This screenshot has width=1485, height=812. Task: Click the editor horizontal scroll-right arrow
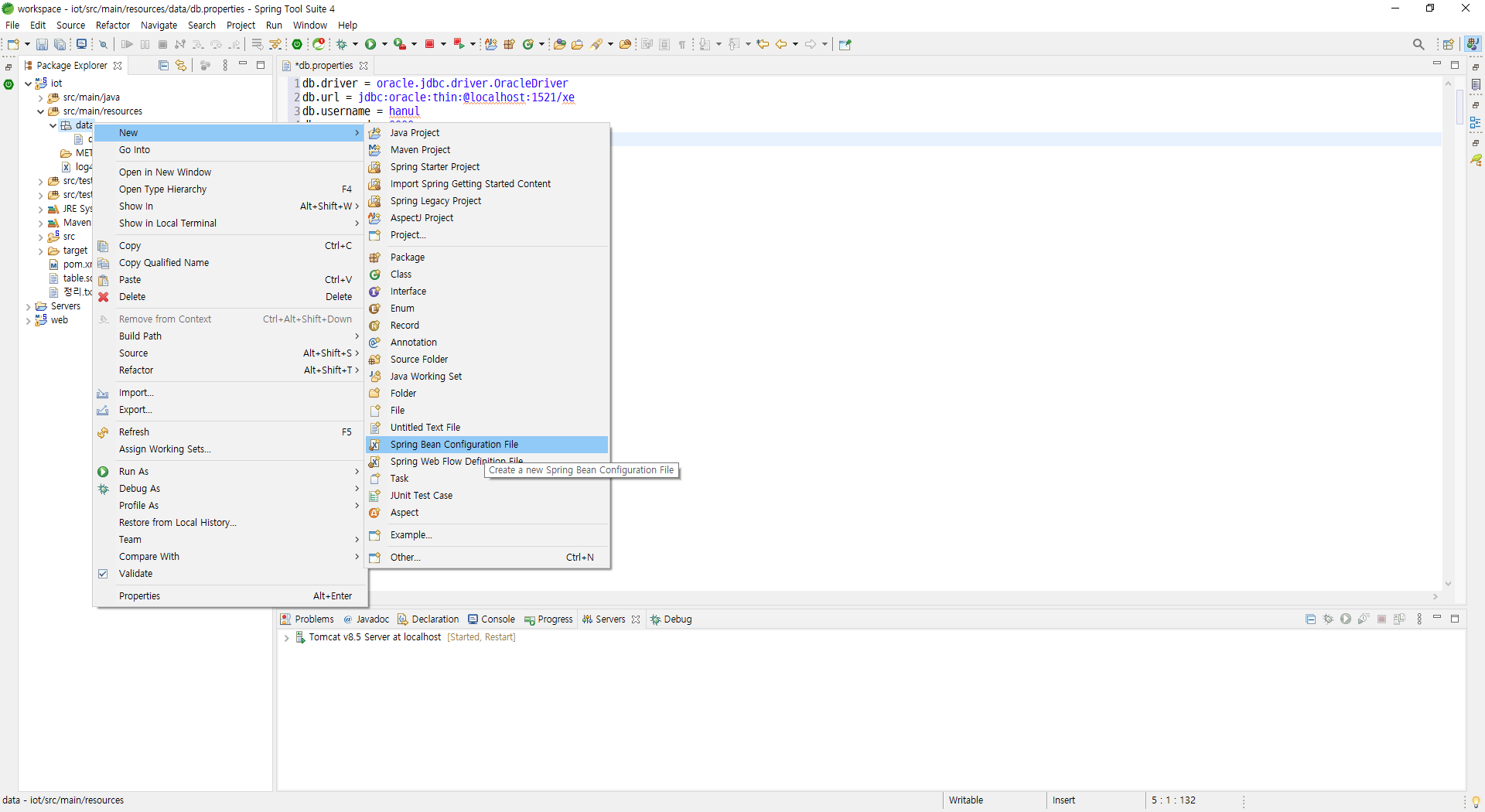1435,597
